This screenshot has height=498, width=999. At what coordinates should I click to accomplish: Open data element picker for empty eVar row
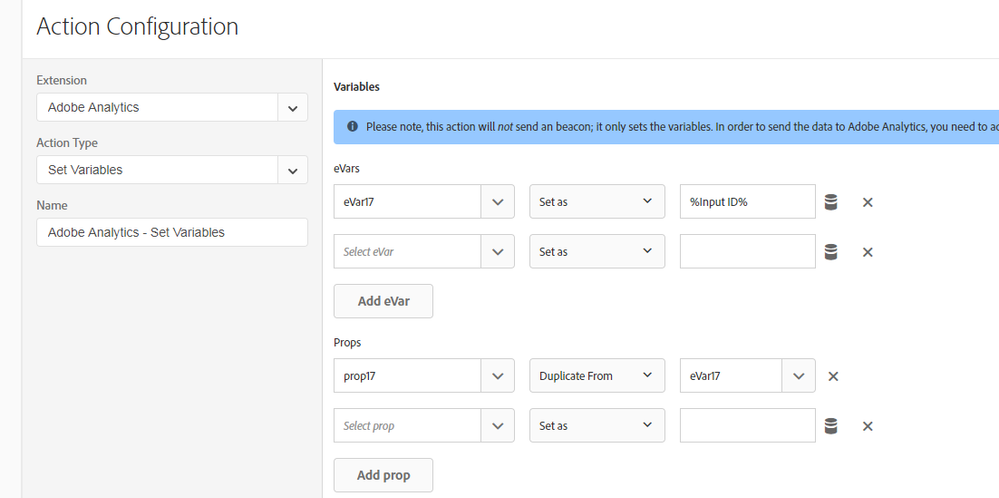tap(831, 252)
